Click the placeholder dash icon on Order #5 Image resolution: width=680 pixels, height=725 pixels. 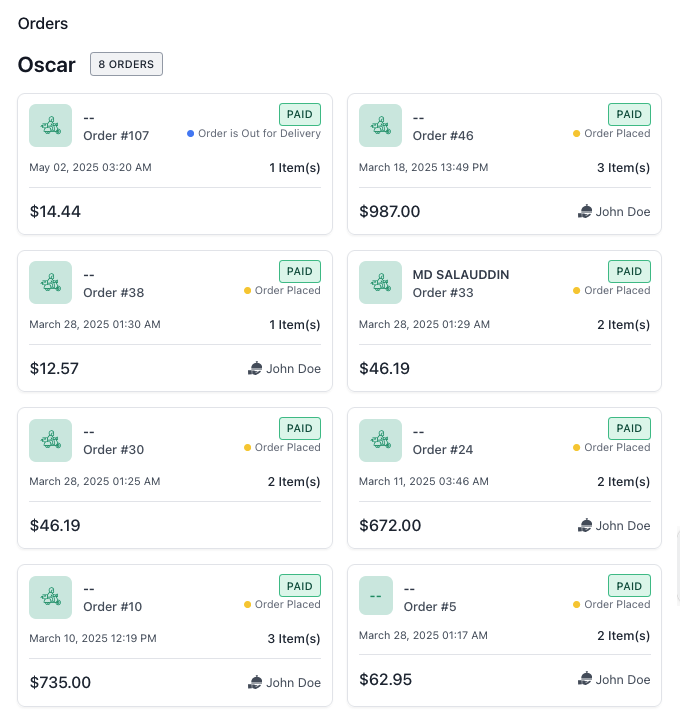(x=376, y=596)
